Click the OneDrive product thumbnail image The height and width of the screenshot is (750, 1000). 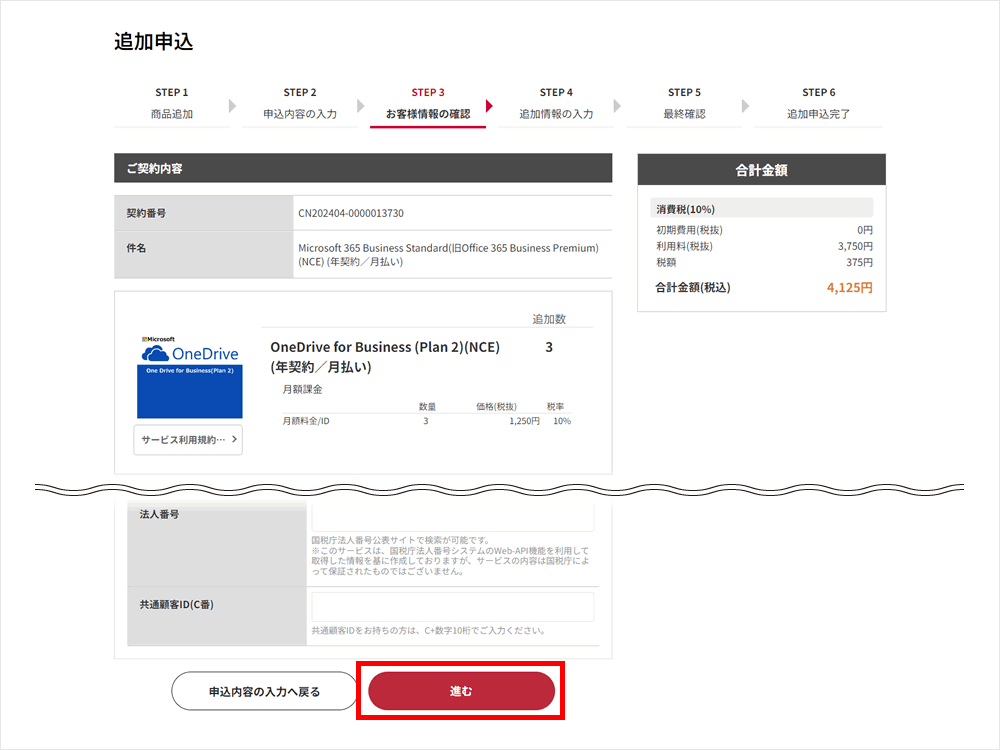[189, 376]
